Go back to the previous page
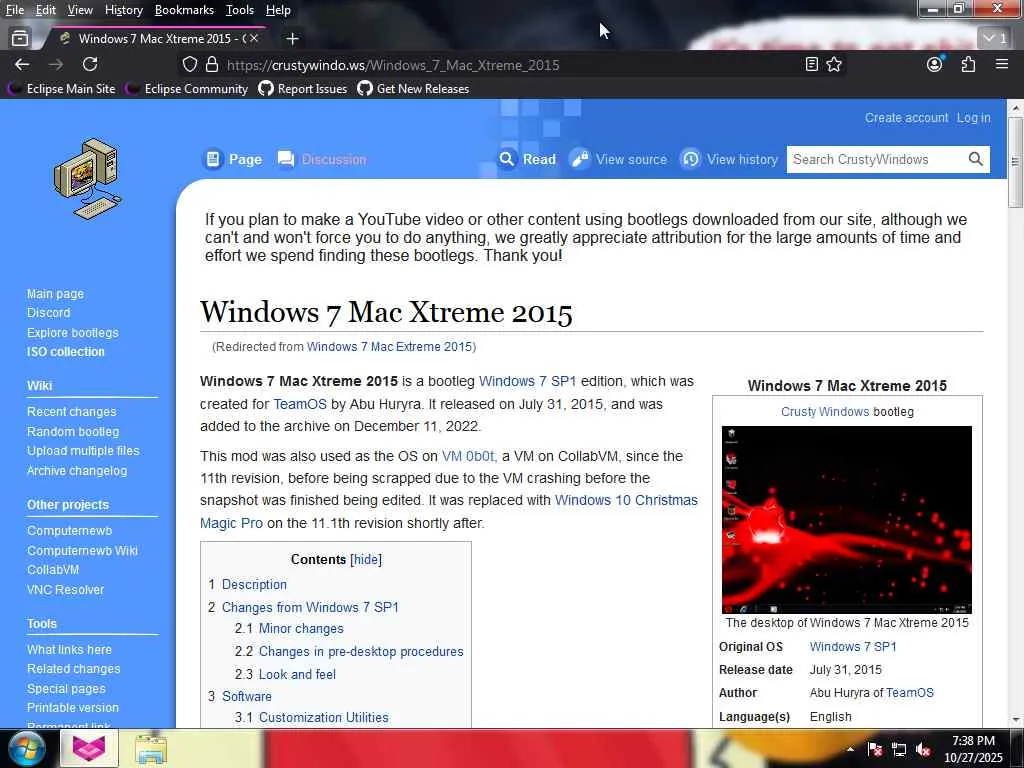 pos(22,64)
